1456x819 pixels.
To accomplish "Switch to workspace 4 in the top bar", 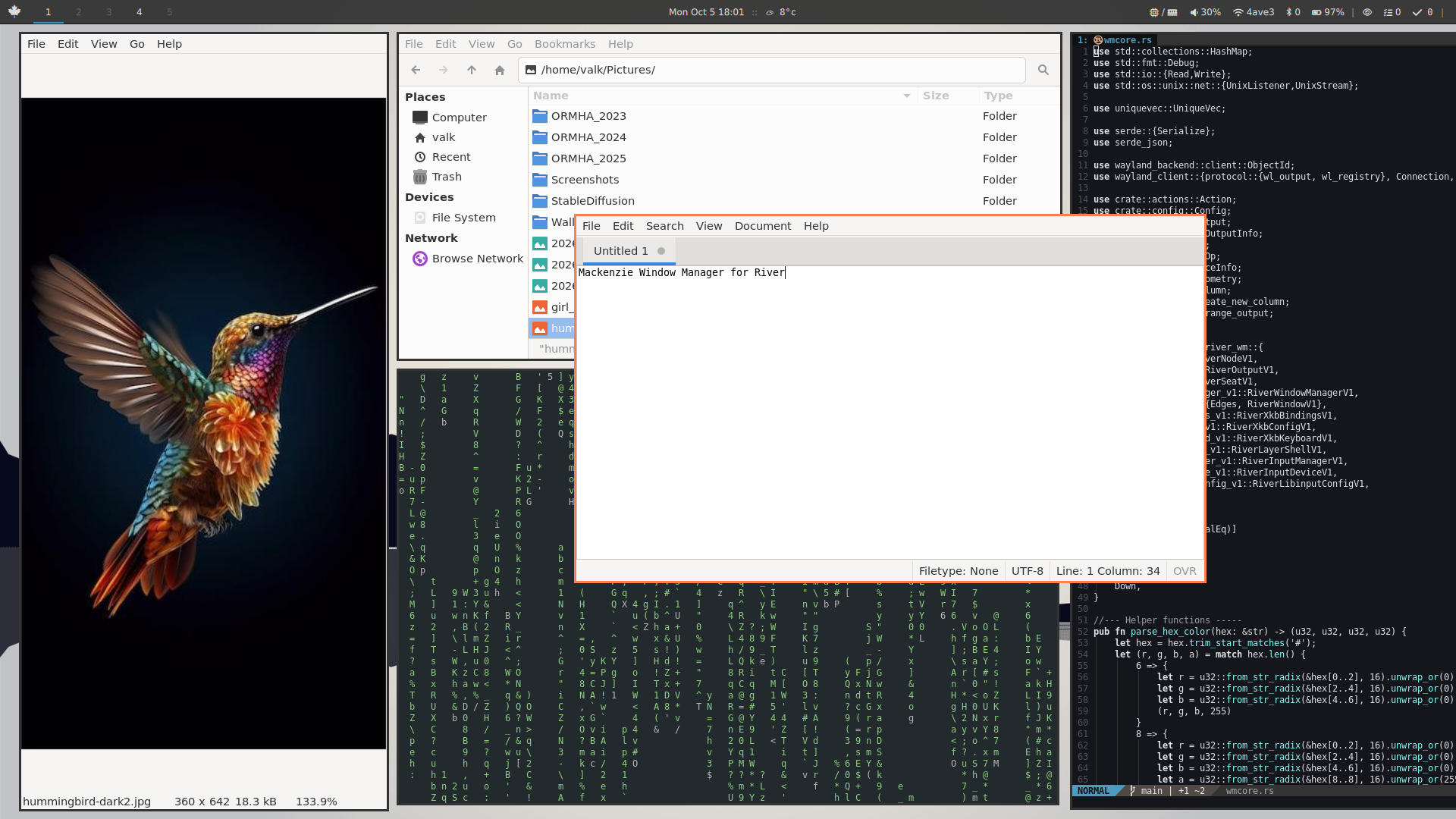I will 139,12.
